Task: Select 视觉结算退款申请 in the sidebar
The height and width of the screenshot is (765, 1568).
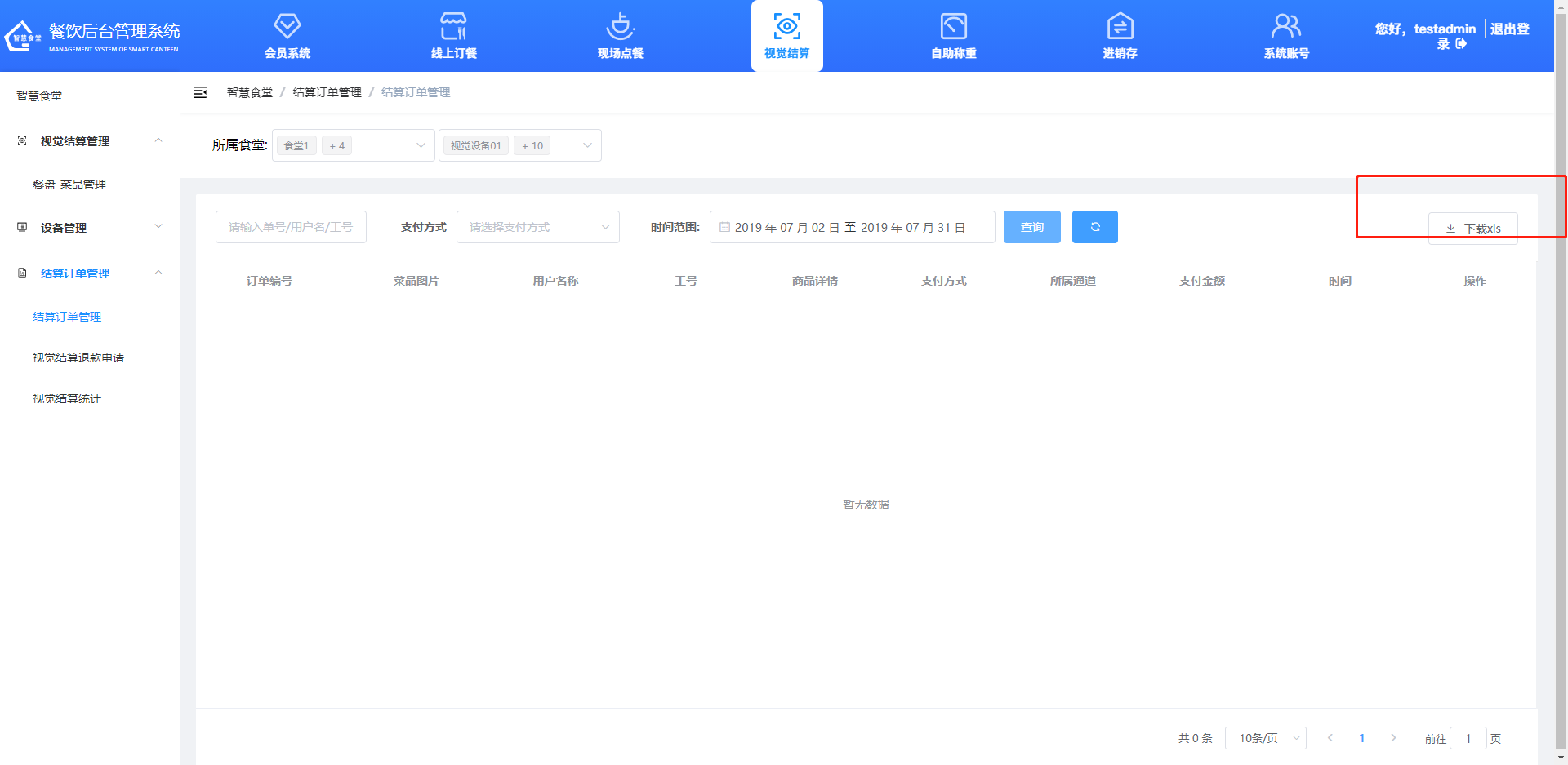Action: 78,357
